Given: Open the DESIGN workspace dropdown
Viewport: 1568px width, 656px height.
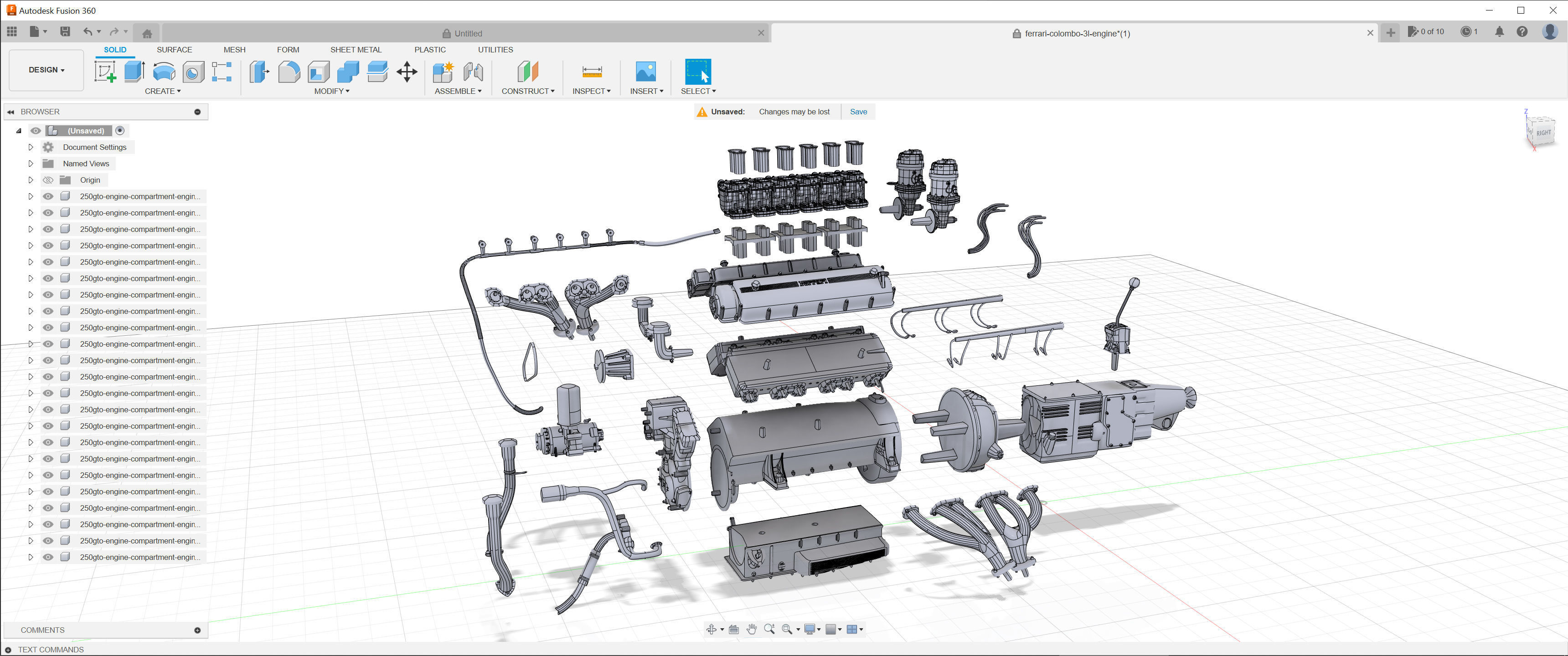Looking at the screenshot, I should (46, 70).
